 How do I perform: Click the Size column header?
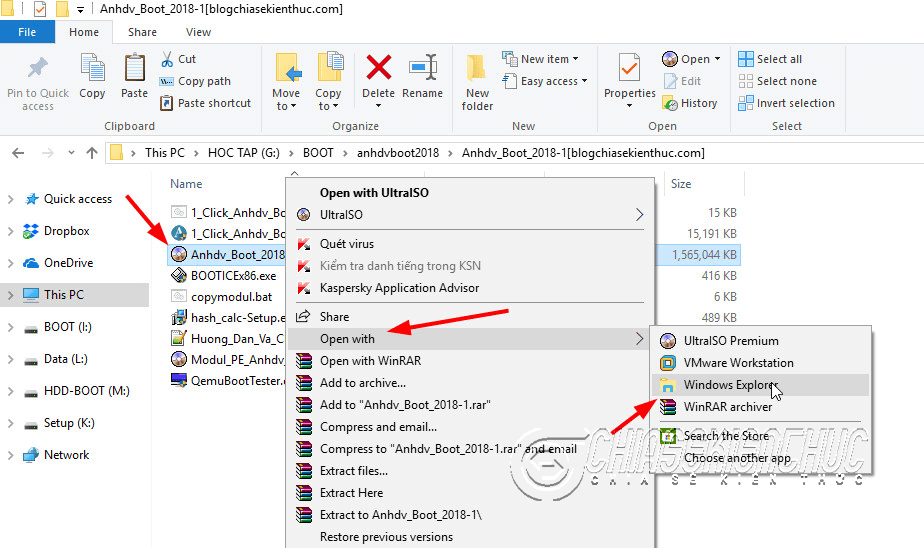tap(681, 184)
